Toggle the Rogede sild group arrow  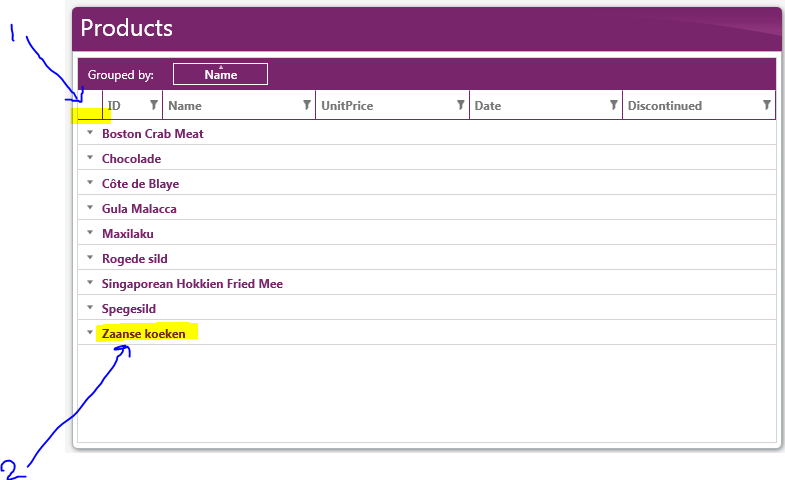tap(89, 258)
